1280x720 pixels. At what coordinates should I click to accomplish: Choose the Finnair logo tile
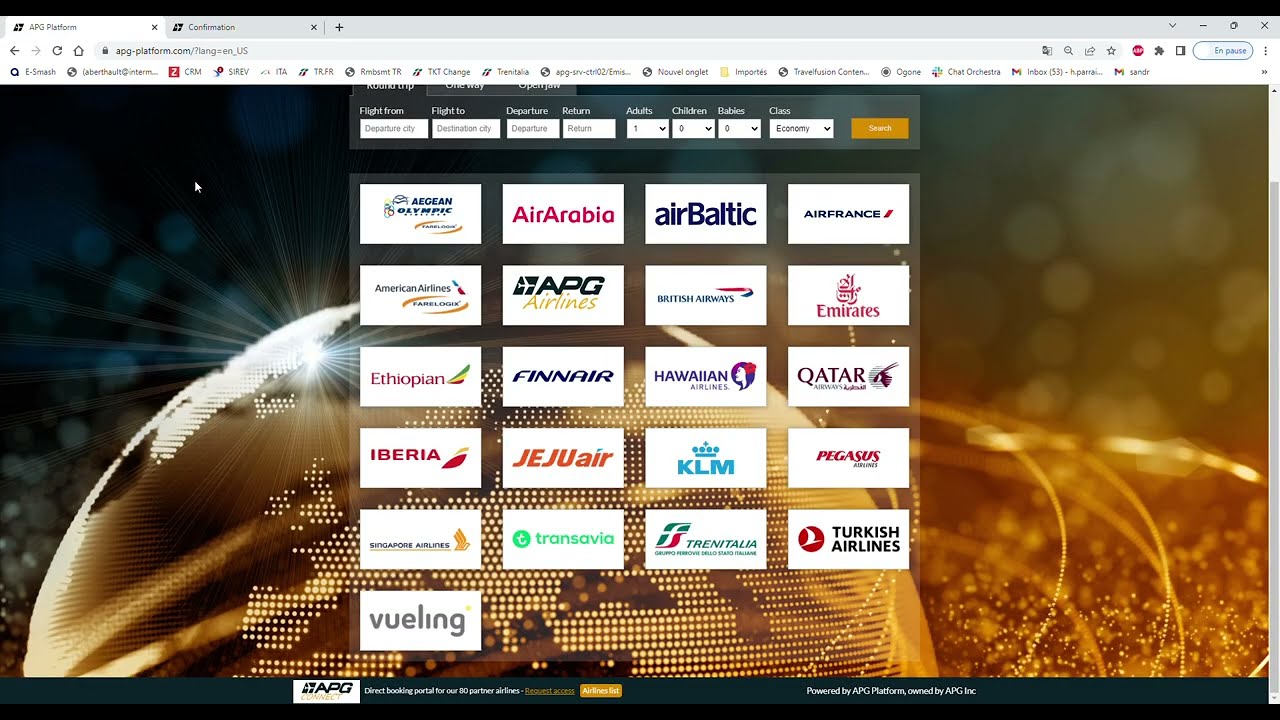click(563, 377)
